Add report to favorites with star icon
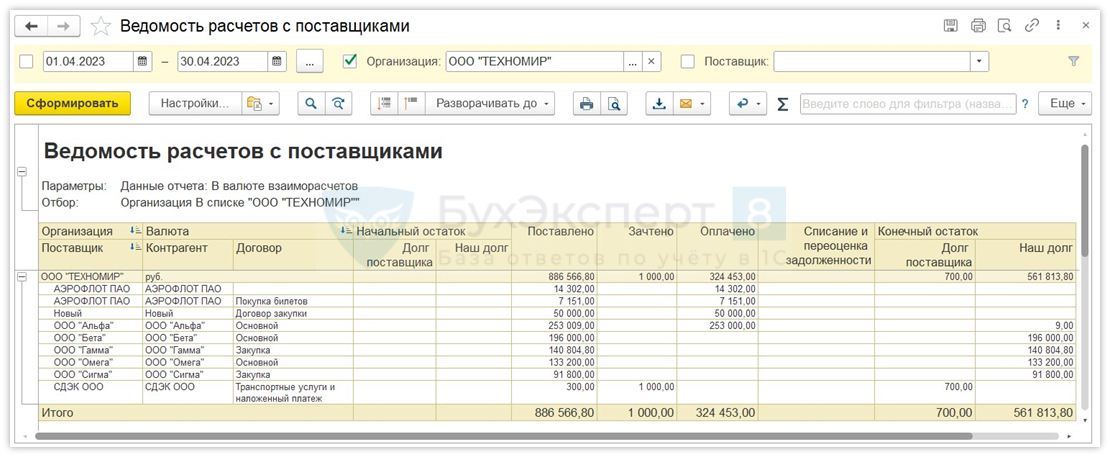 pyautogui.click(x=101, y=26)
